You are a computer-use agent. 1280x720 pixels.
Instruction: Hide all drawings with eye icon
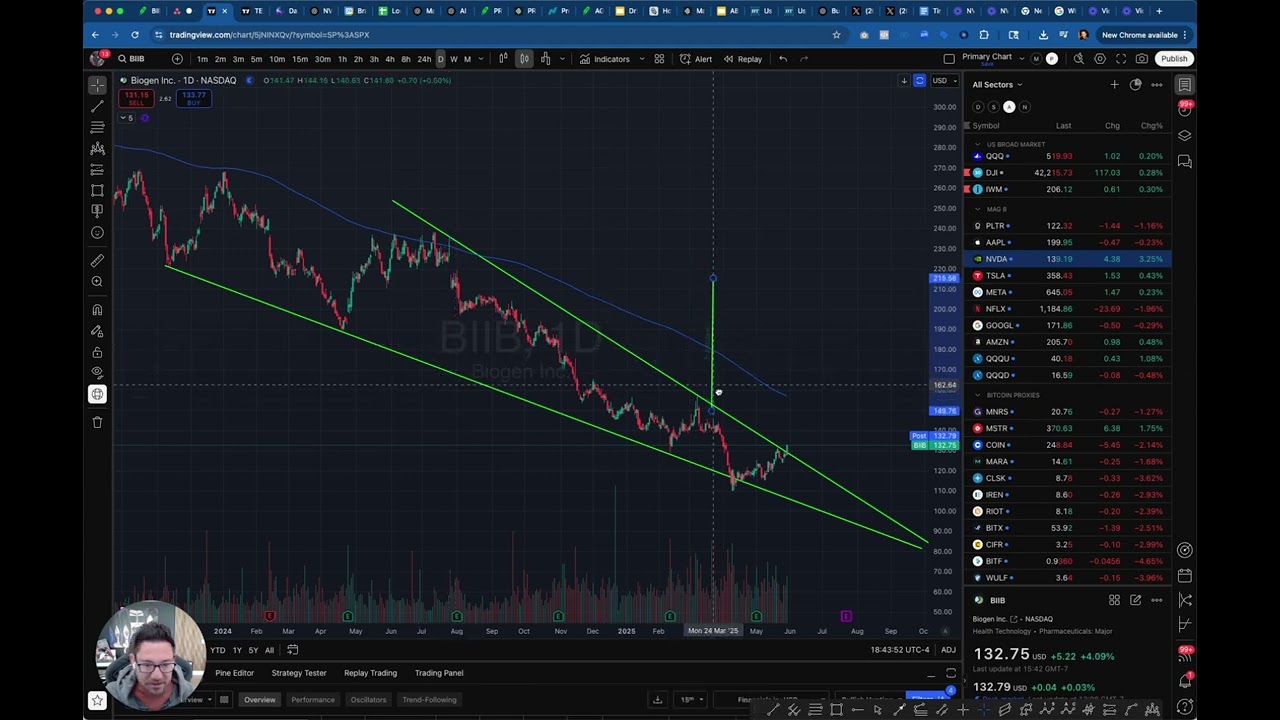[97, 373]
